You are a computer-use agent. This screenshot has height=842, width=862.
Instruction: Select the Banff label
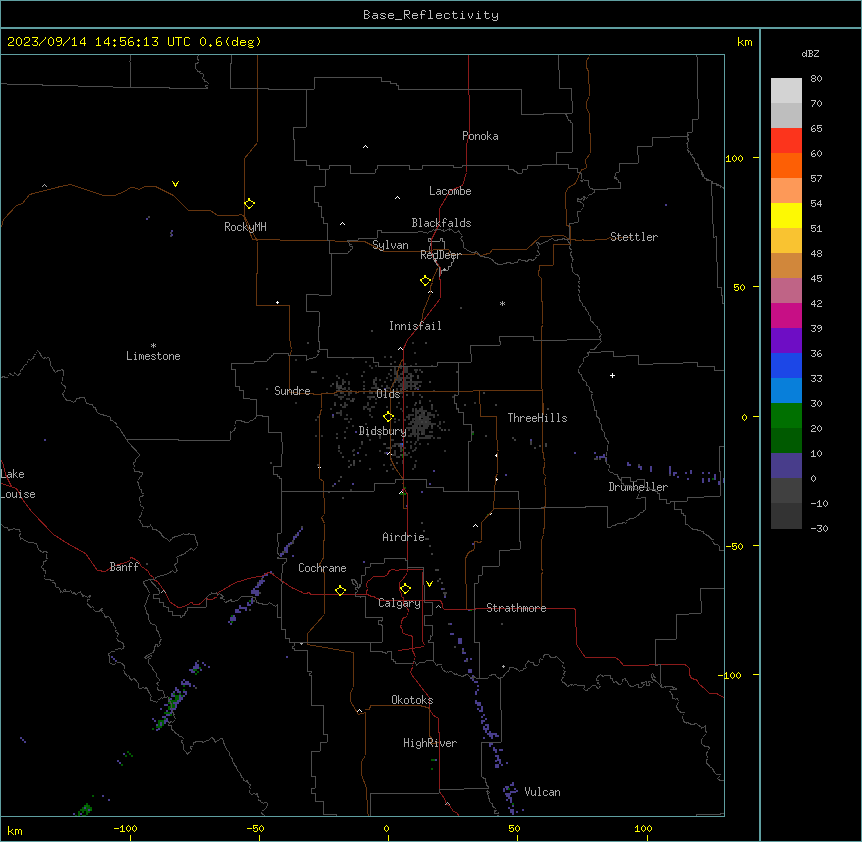124,567
